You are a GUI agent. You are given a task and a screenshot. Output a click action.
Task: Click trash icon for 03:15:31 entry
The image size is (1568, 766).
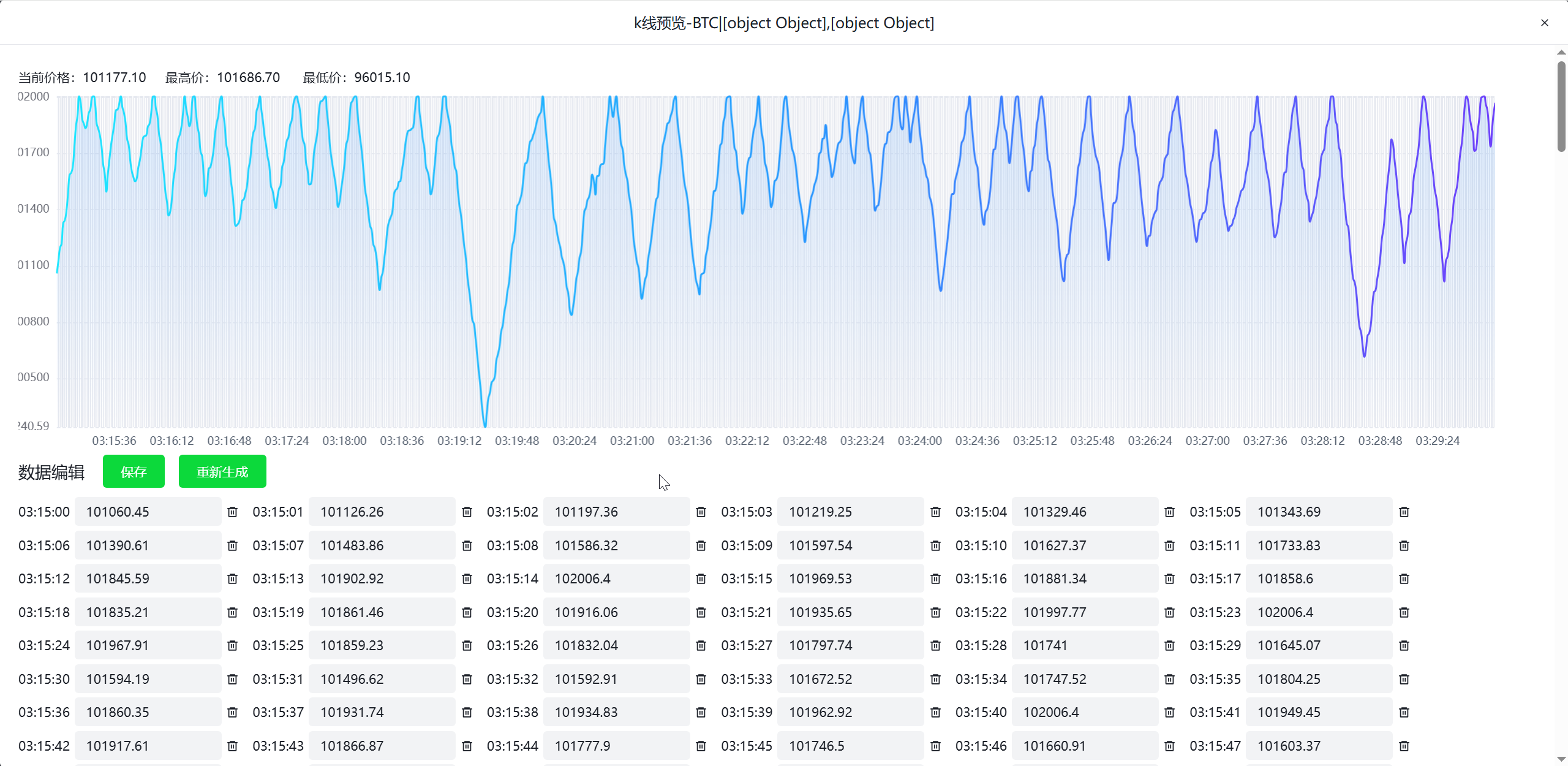(467, 679)
